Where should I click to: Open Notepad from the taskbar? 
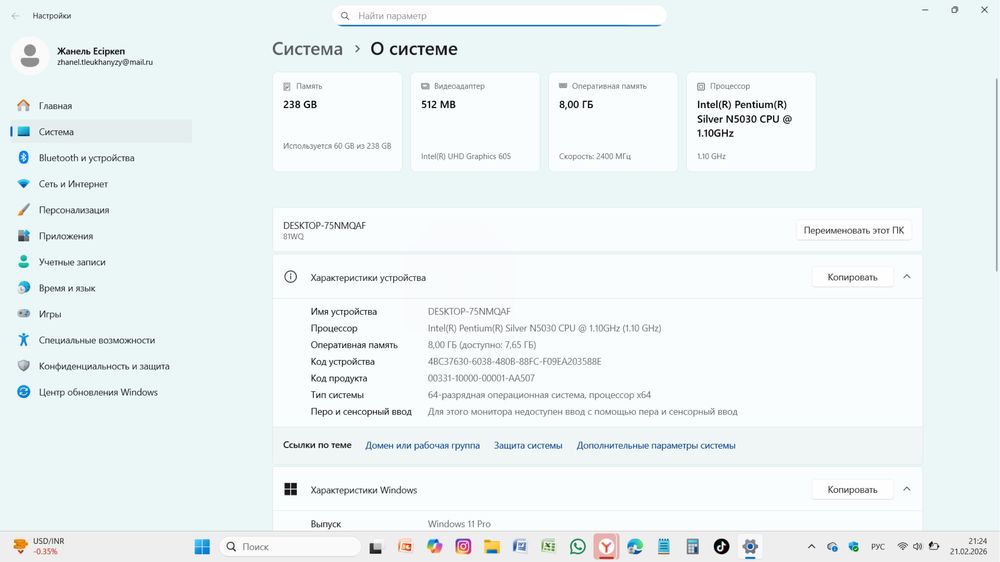(664, 547)
